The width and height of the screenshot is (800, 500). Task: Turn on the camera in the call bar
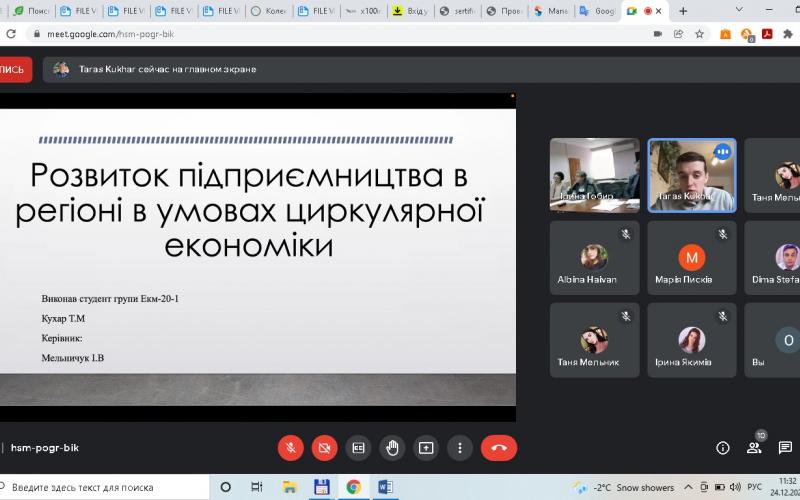pyautogui.click(x=324, y=448)
